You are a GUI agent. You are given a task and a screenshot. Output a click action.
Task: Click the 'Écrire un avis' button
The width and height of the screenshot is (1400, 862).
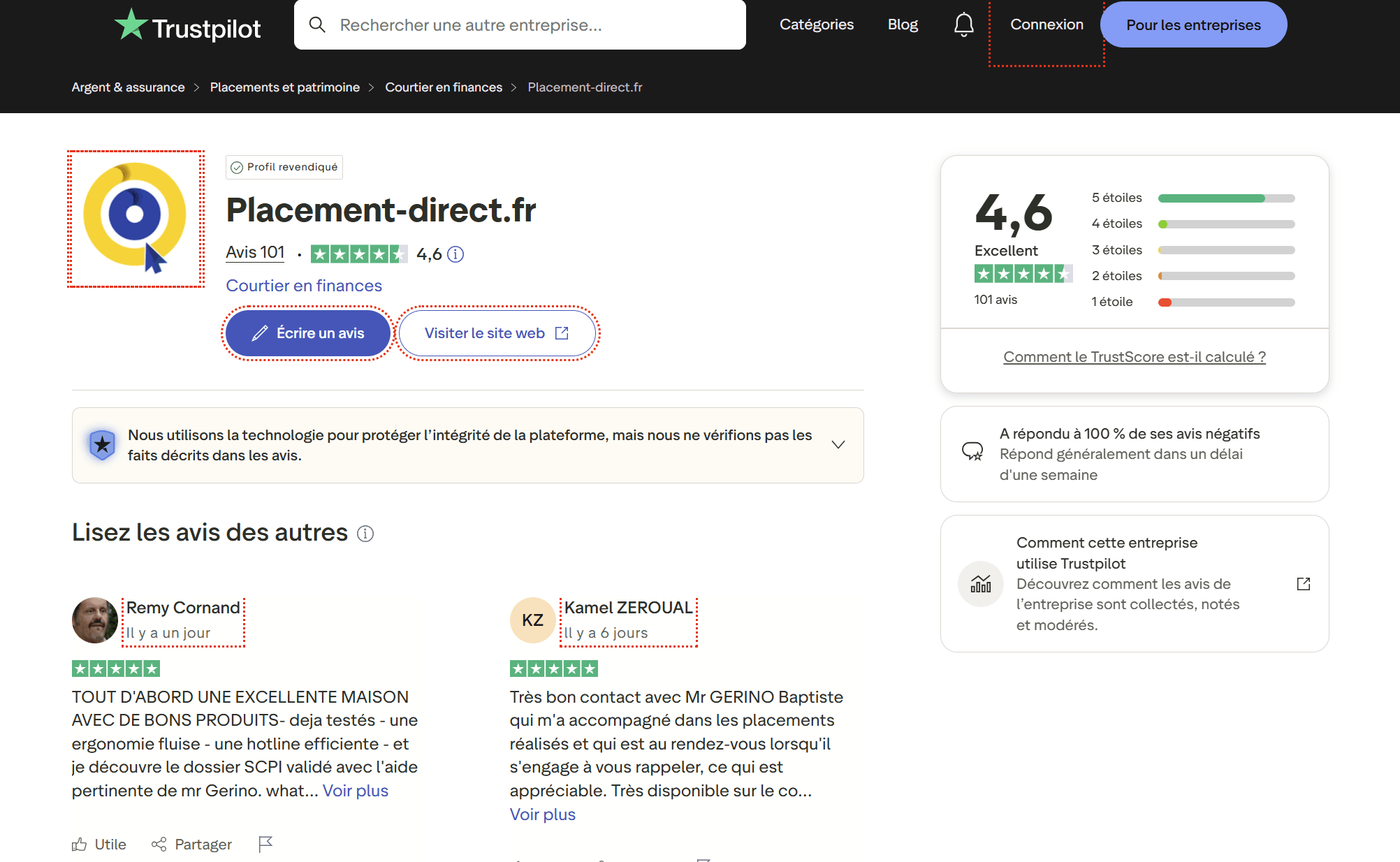point(307,333)
